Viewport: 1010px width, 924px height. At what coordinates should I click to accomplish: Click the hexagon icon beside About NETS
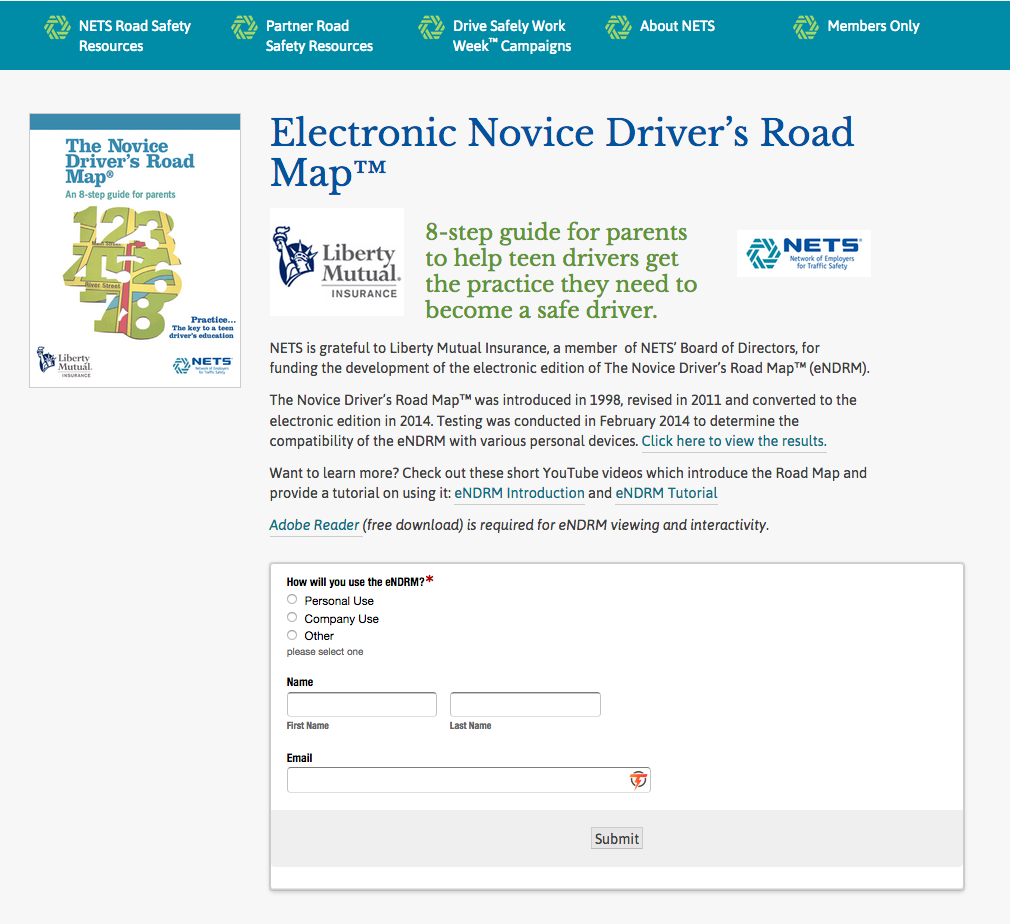coord(618,28)
